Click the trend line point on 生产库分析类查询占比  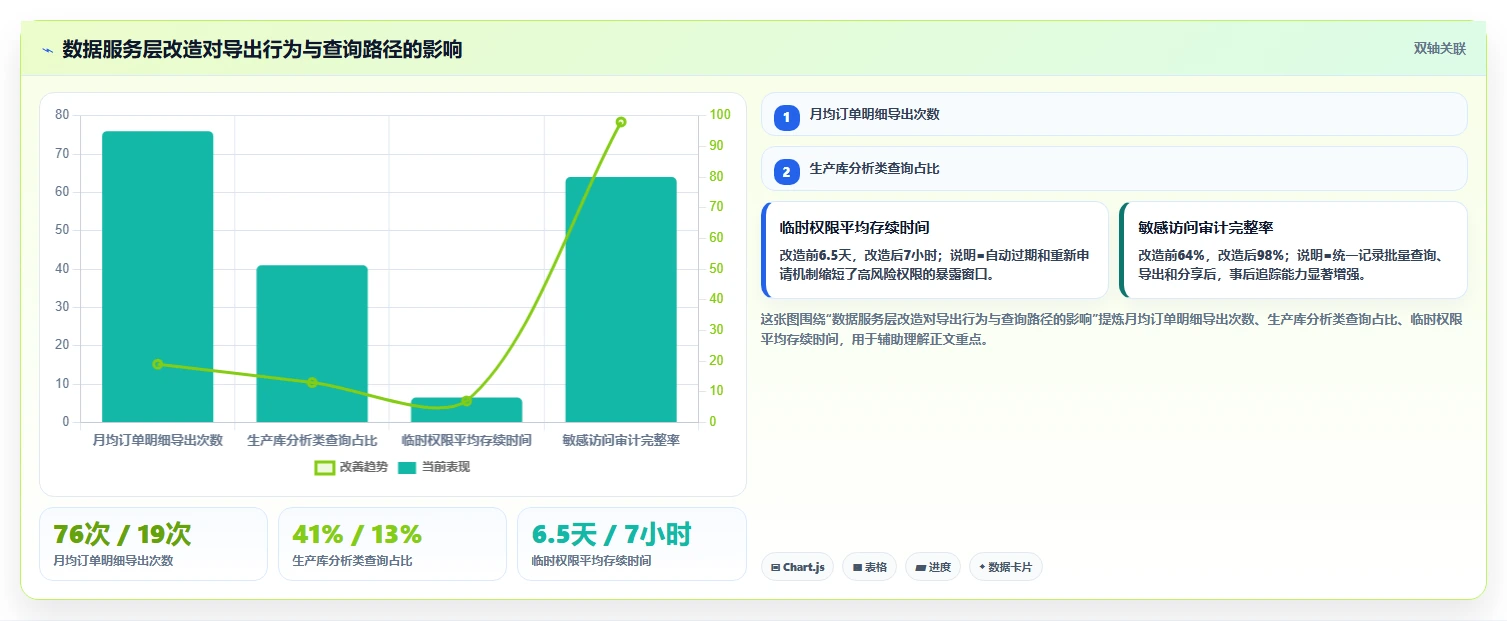click(x=312, y=383)
